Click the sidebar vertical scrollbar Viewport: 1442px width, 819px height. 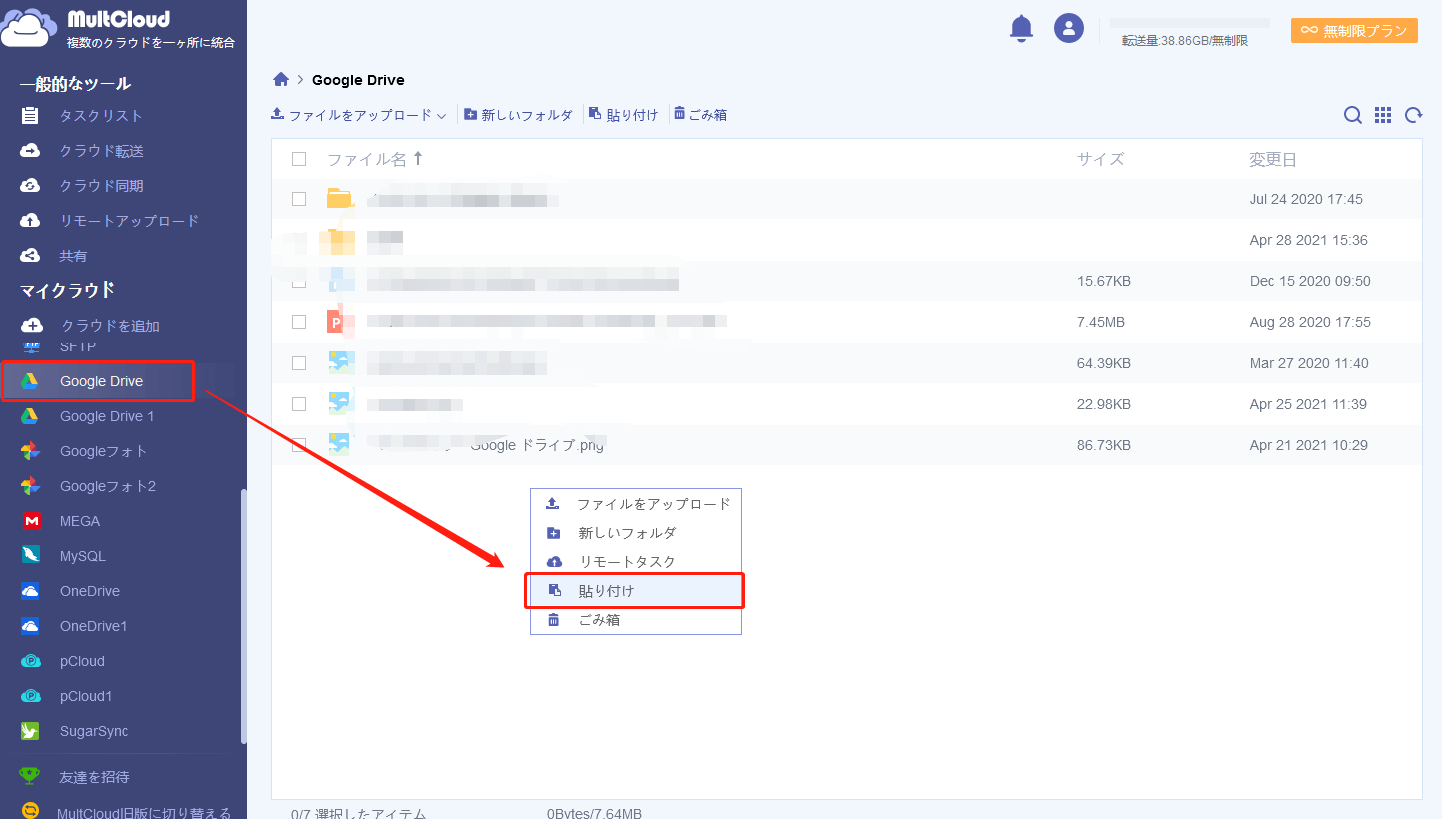pos(243,615)
